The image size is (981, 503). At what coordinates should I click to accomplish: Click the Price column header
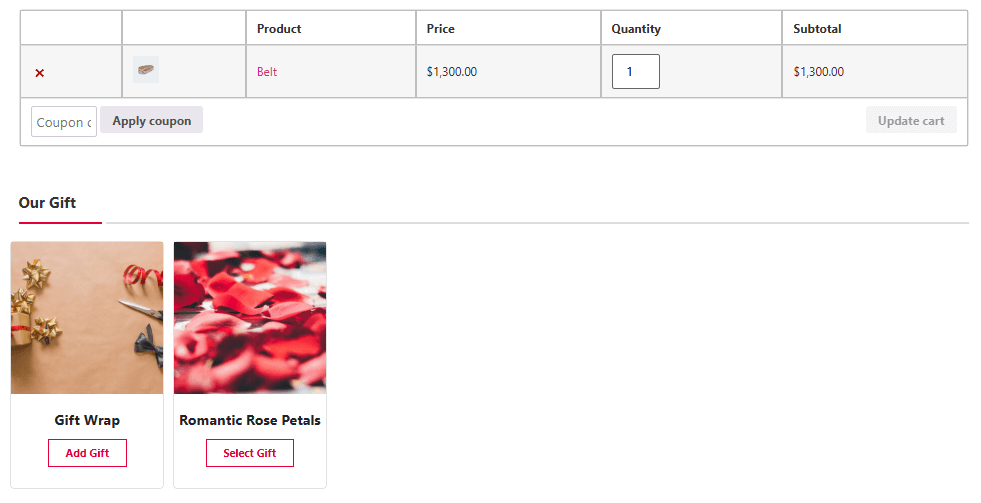coord(440,29)
